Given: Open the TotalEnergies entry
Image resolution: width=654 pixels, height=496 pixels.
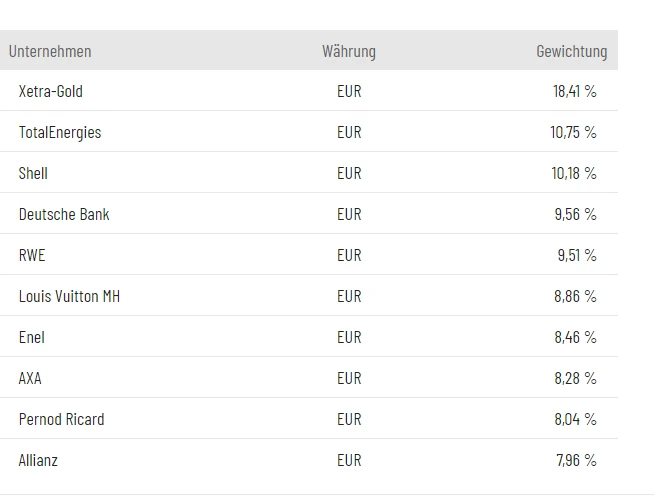Looking at the screenshot, I should pyautogui.click(x=60, y=132).
